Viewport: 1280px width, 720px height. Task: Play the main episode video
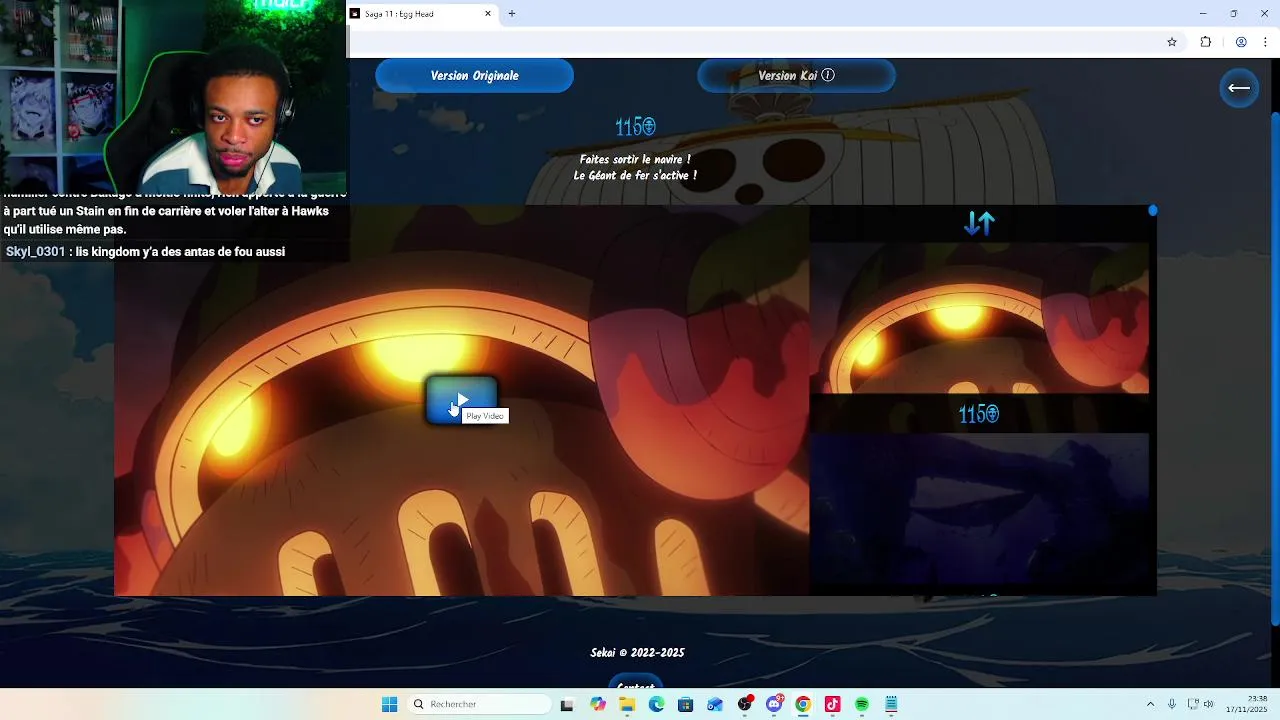(461, 400)
